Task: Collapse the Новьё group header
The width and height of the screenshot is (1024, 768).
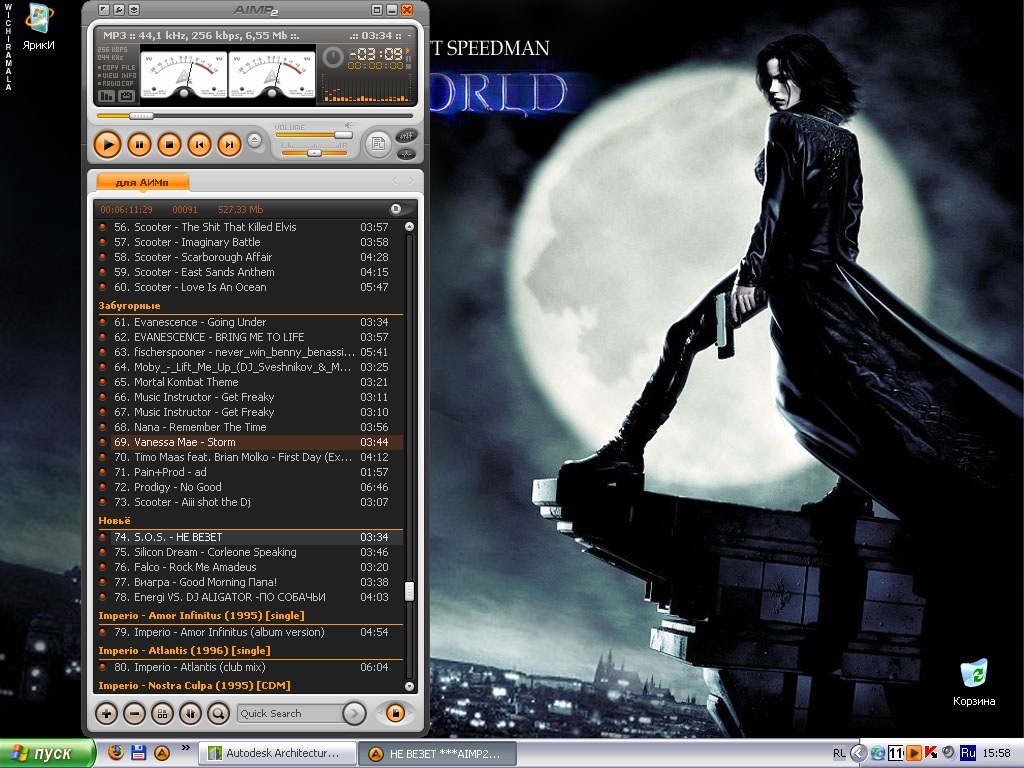Action: (114, 520)
